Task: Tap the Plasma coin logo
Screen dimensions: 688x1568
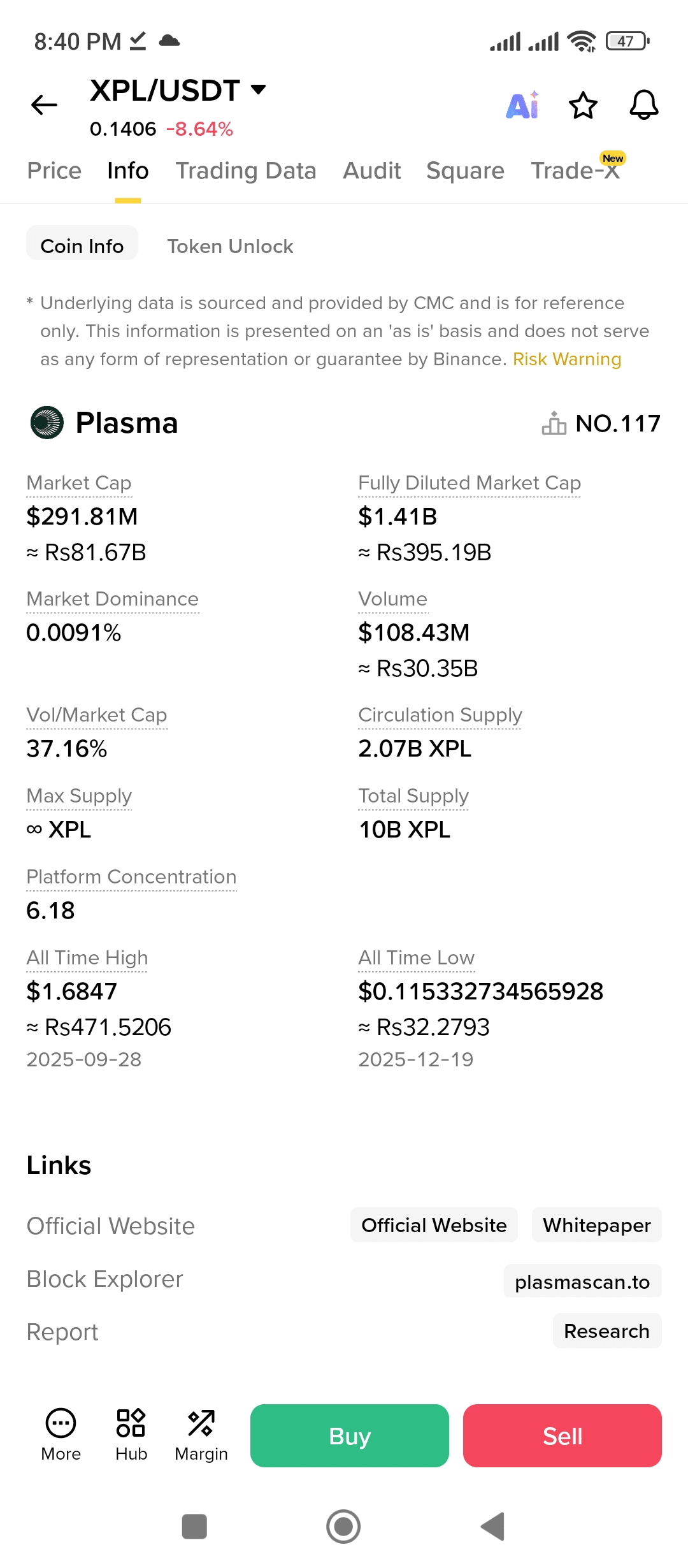Action: click(47, 423)
